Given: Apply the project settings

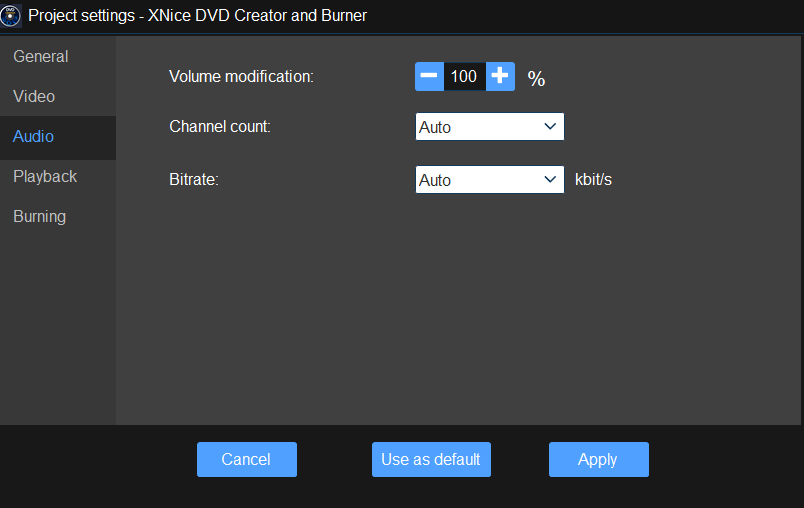Looking at the screenshot, I should (x=598, y=460).
